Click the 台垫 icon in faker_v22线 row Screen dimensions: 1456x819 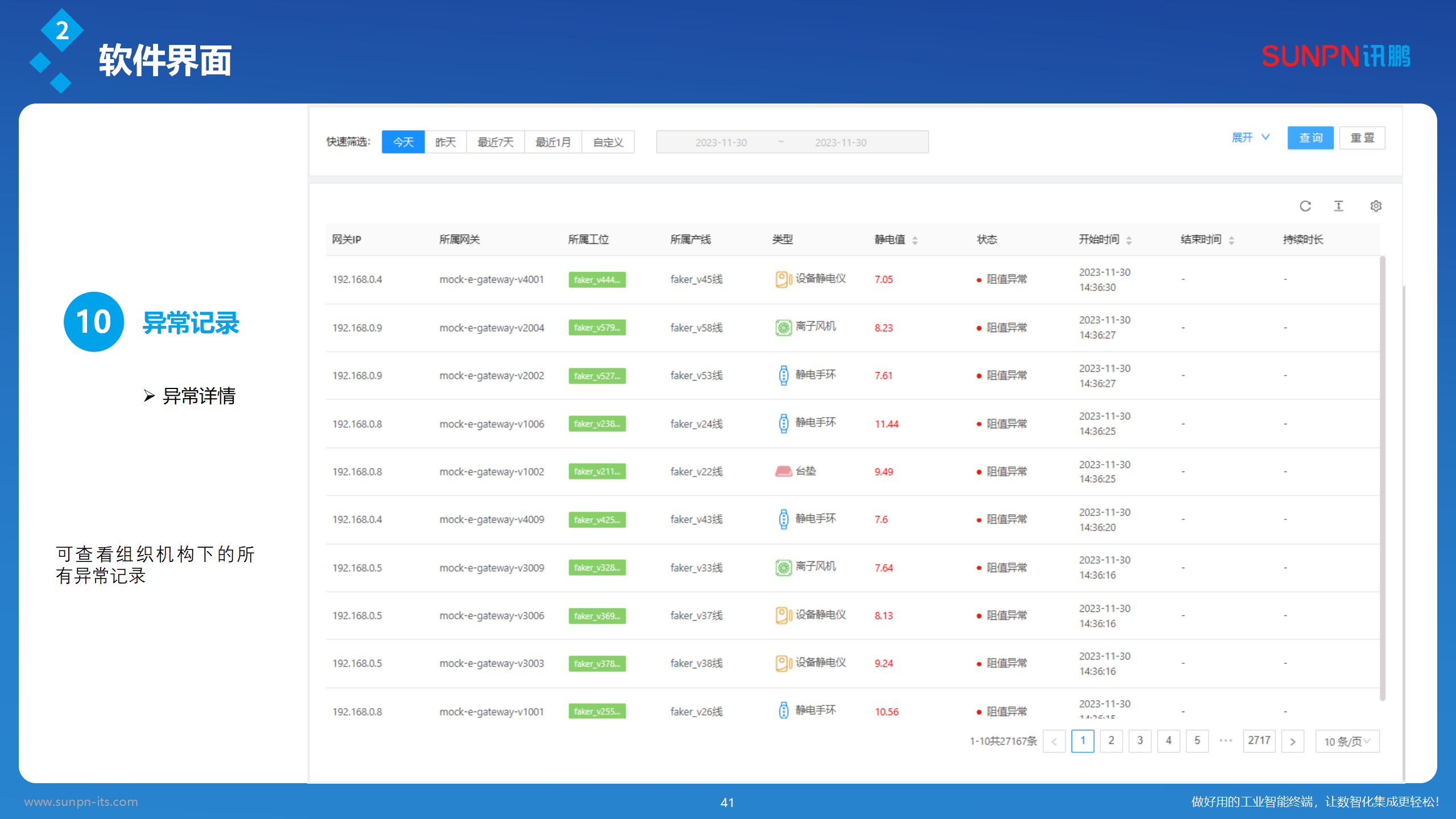pos(783,471)
